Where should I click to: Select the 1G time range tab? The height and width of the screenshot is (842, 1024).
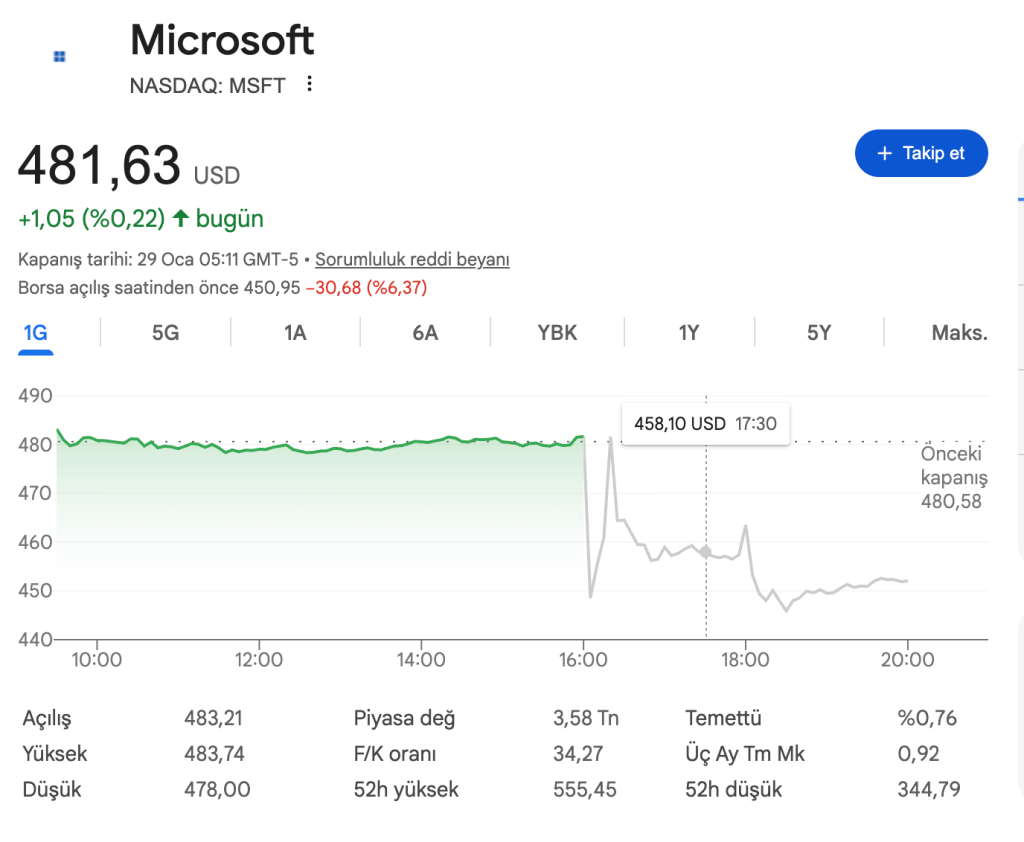(36, 333)
